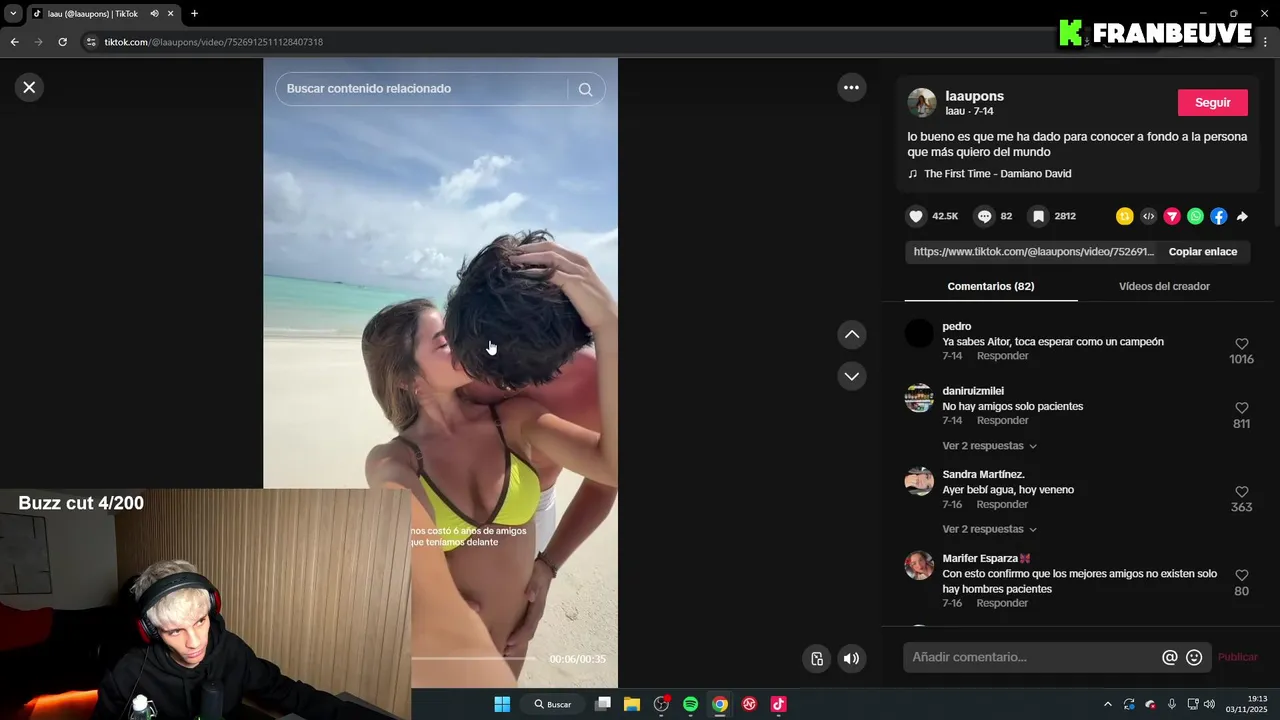Go to previous video with up chevron

coord(851,335)
